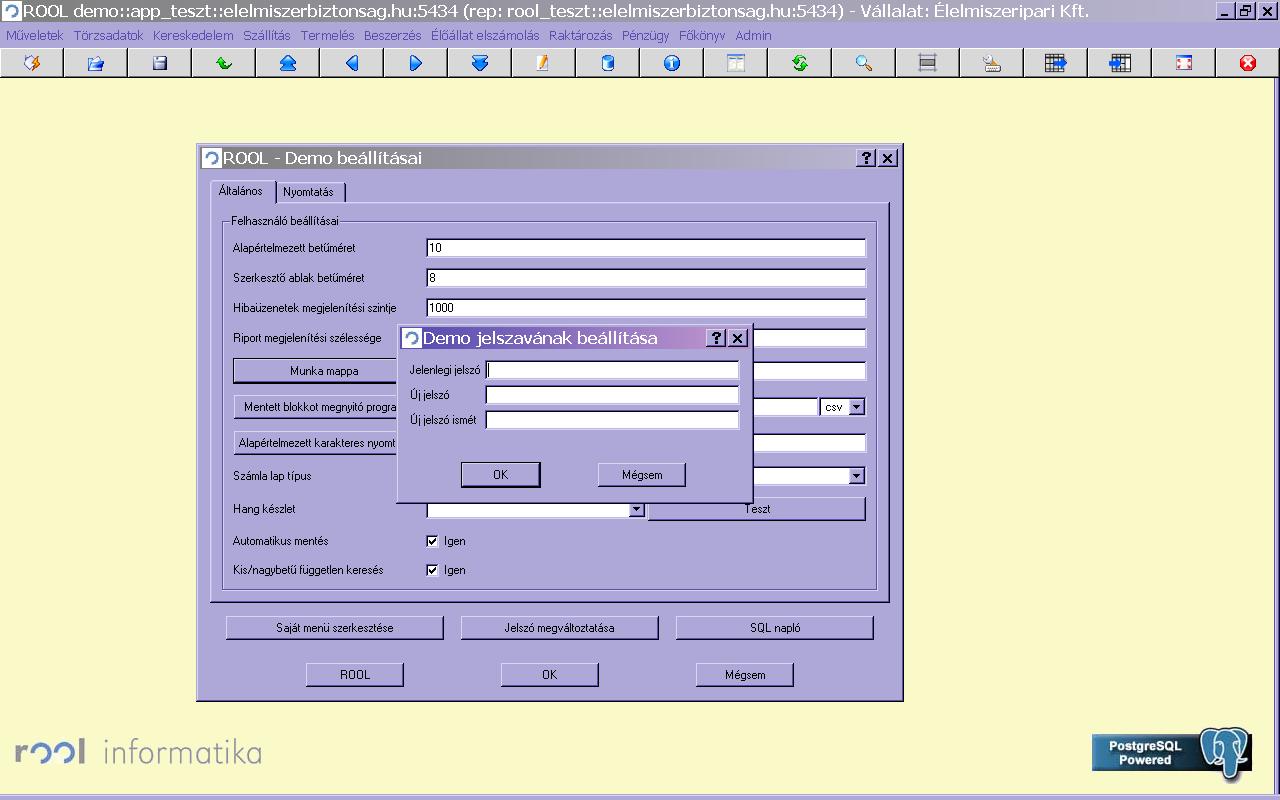Click the floppy disk save icon
This screenshot has width=1280, height=800.
pos(160,63)
